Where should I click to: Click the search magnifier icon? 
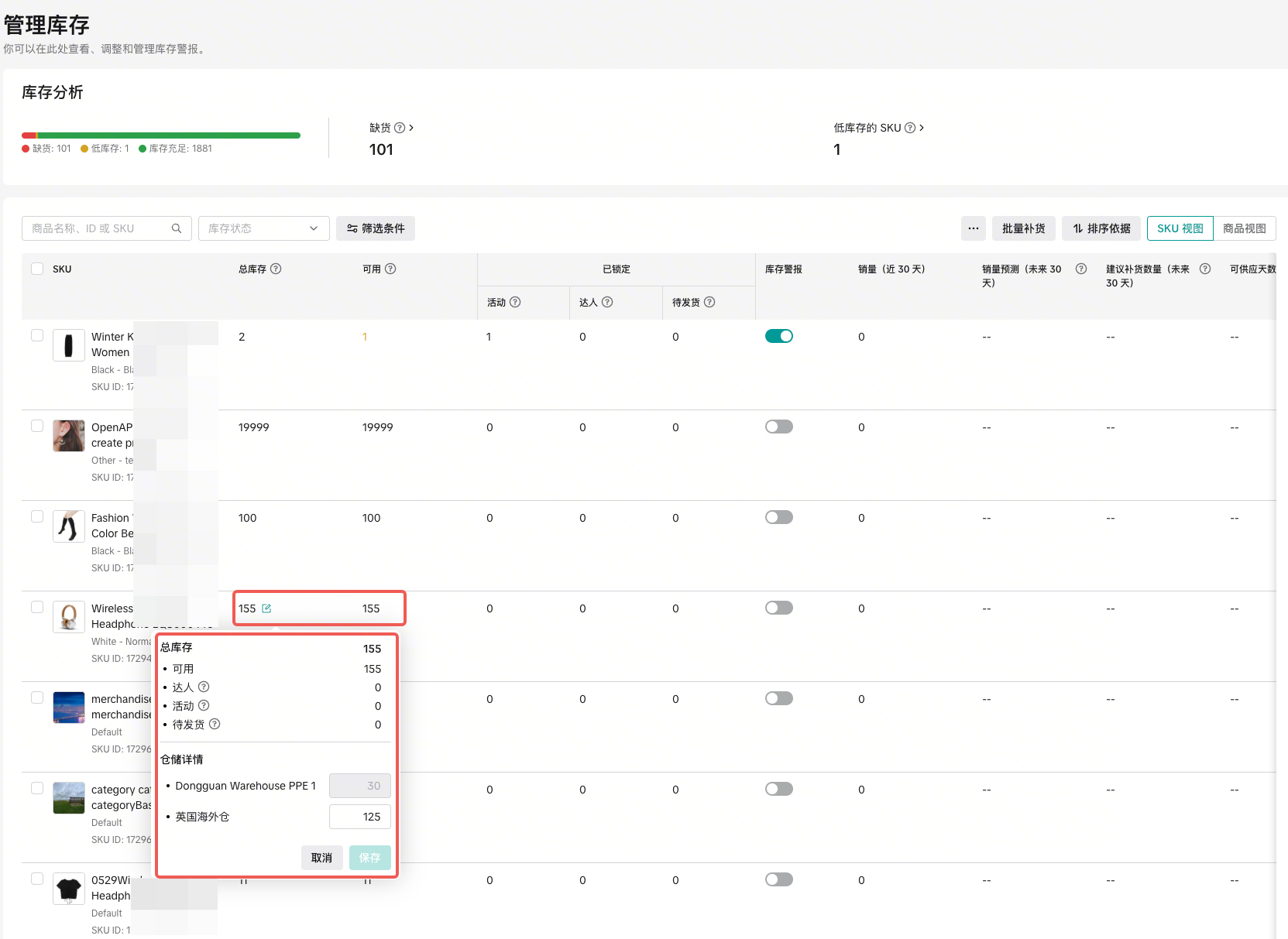[x=177, y=228]
